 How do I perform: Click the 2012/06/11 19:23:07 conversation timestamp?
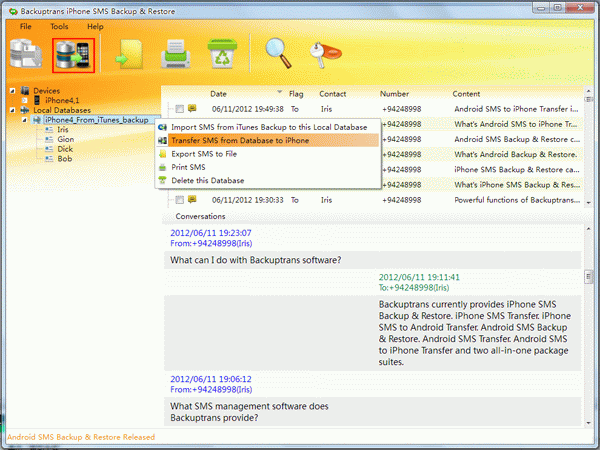pyautogui.click(x=211, y=233)
